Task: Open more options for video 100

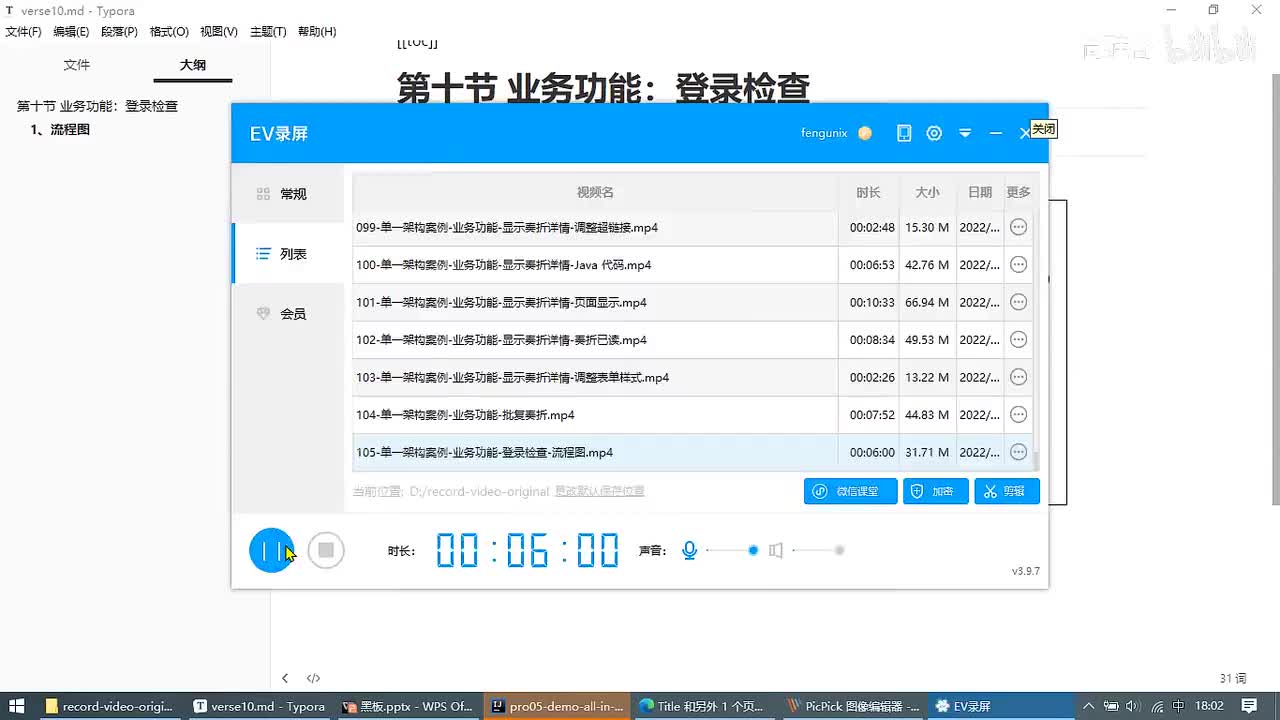Action: coord(1018,265)
